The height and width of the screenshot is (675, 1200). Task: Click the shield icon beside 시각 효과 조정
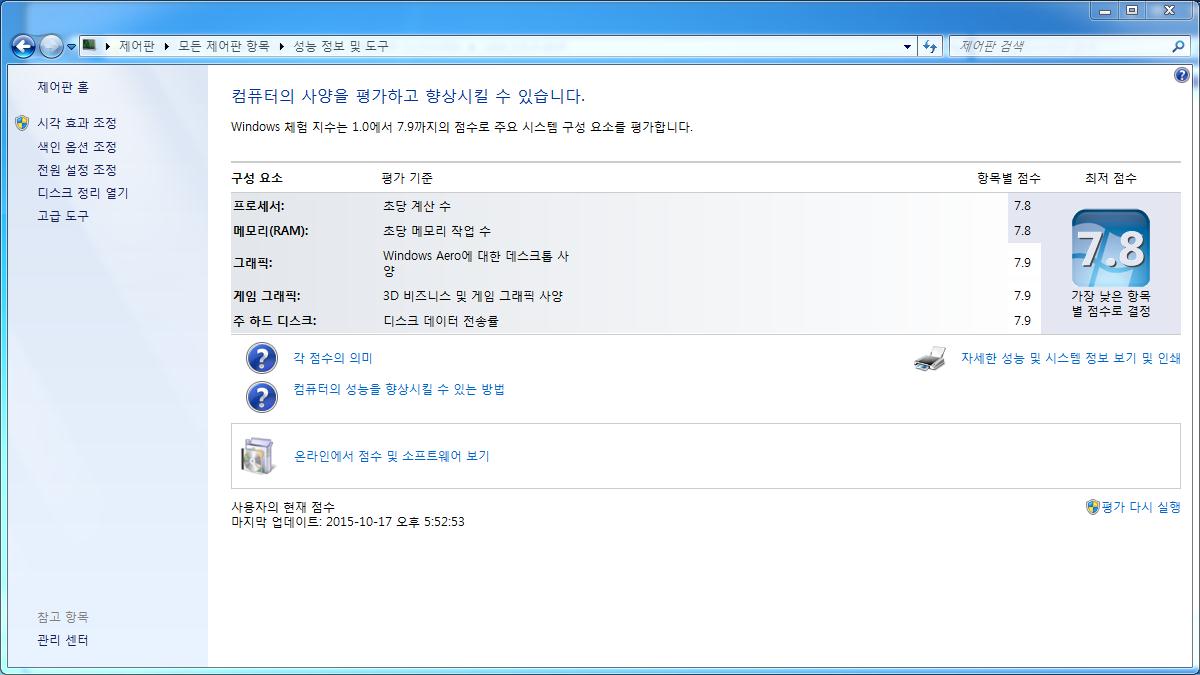(x=22, y=123)
